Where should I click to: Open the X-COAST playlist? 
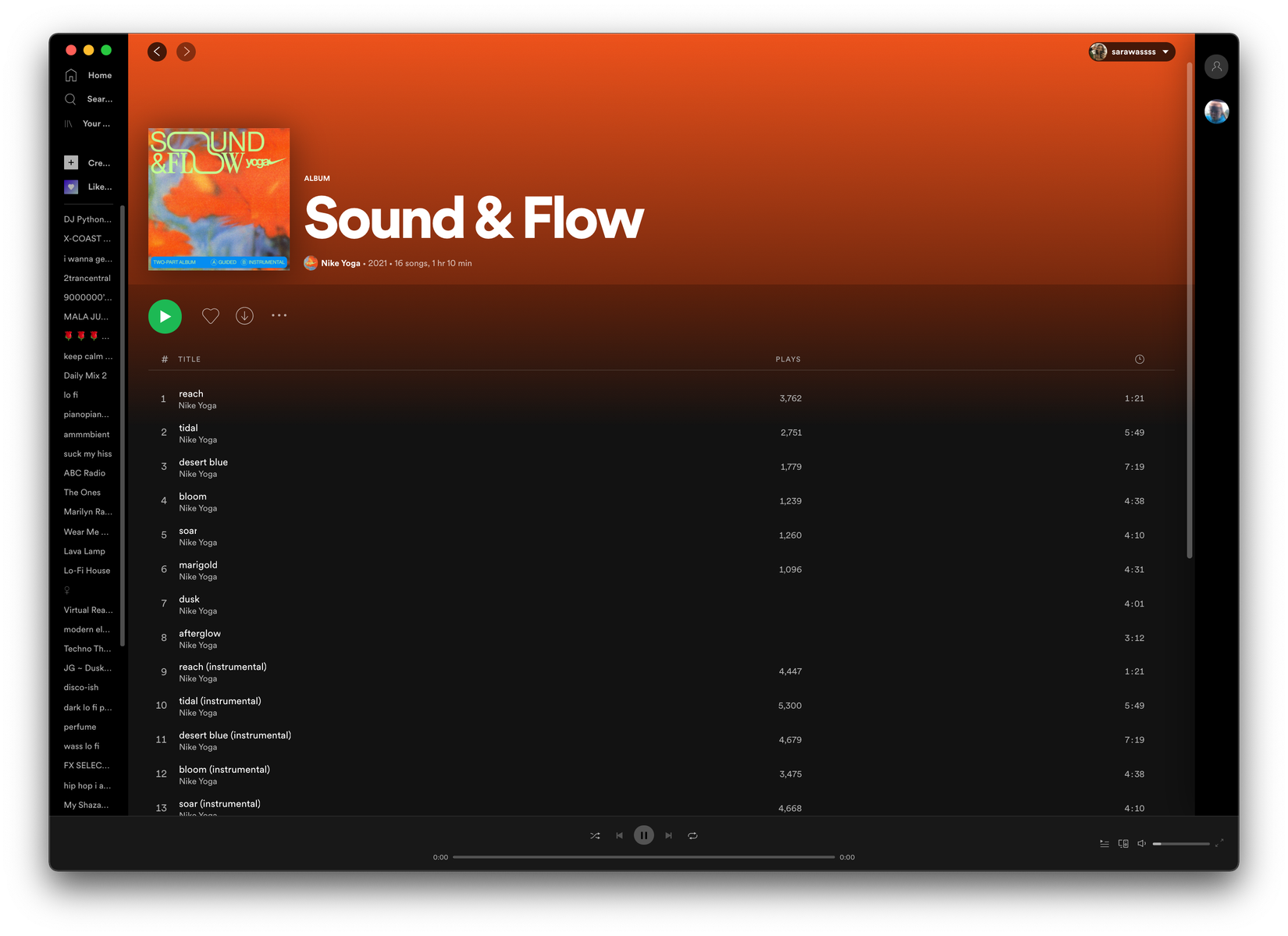87,239
